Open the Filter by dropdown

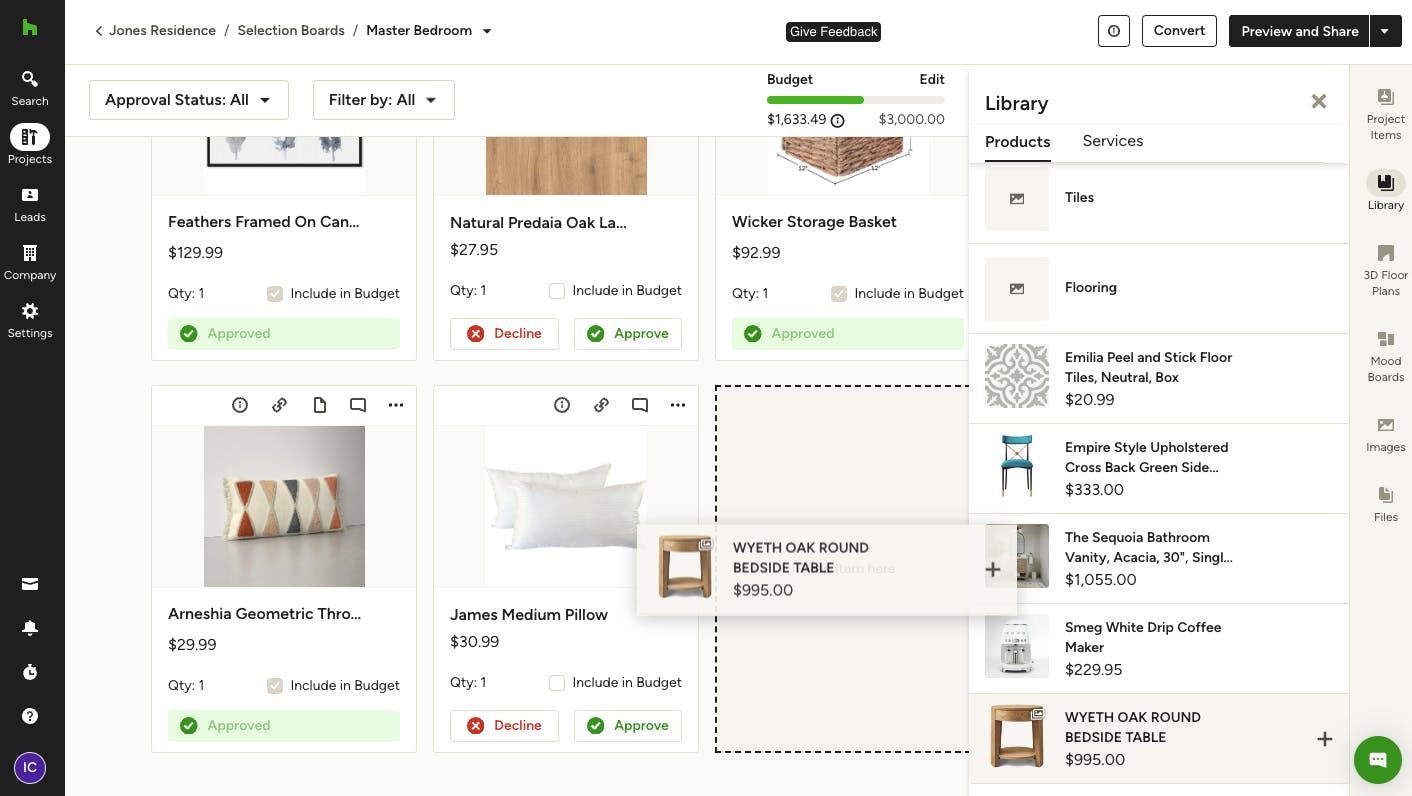(x=383, y=100)
